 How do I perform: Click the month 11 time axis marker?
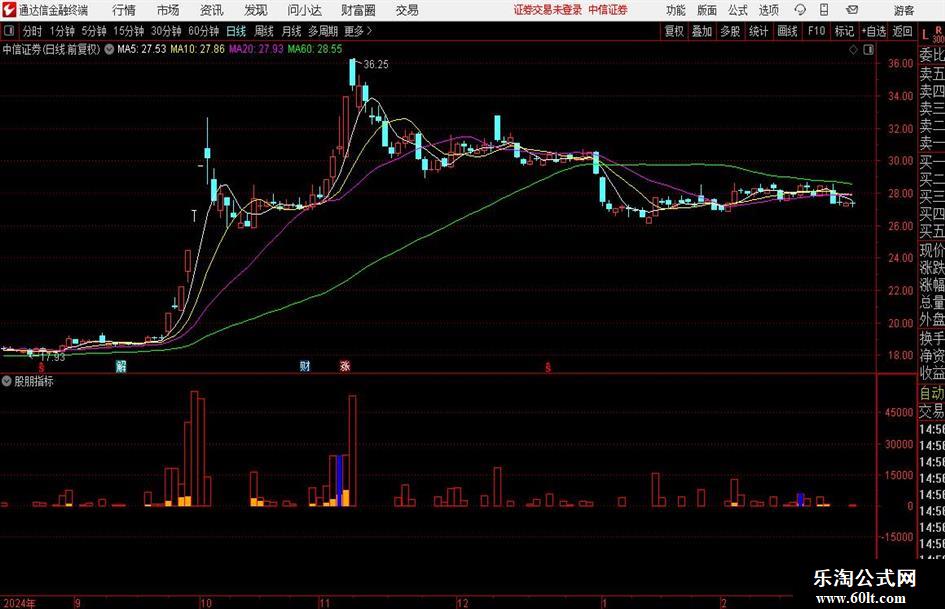coord(324,603)
